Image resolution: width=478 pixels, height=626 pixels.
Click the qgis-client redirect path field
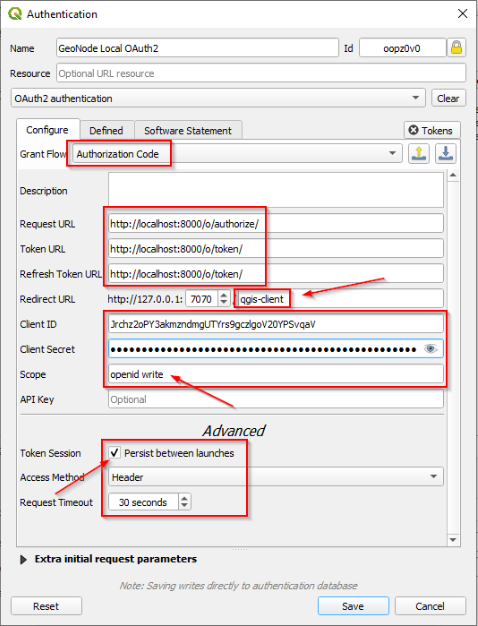point(340,299)
